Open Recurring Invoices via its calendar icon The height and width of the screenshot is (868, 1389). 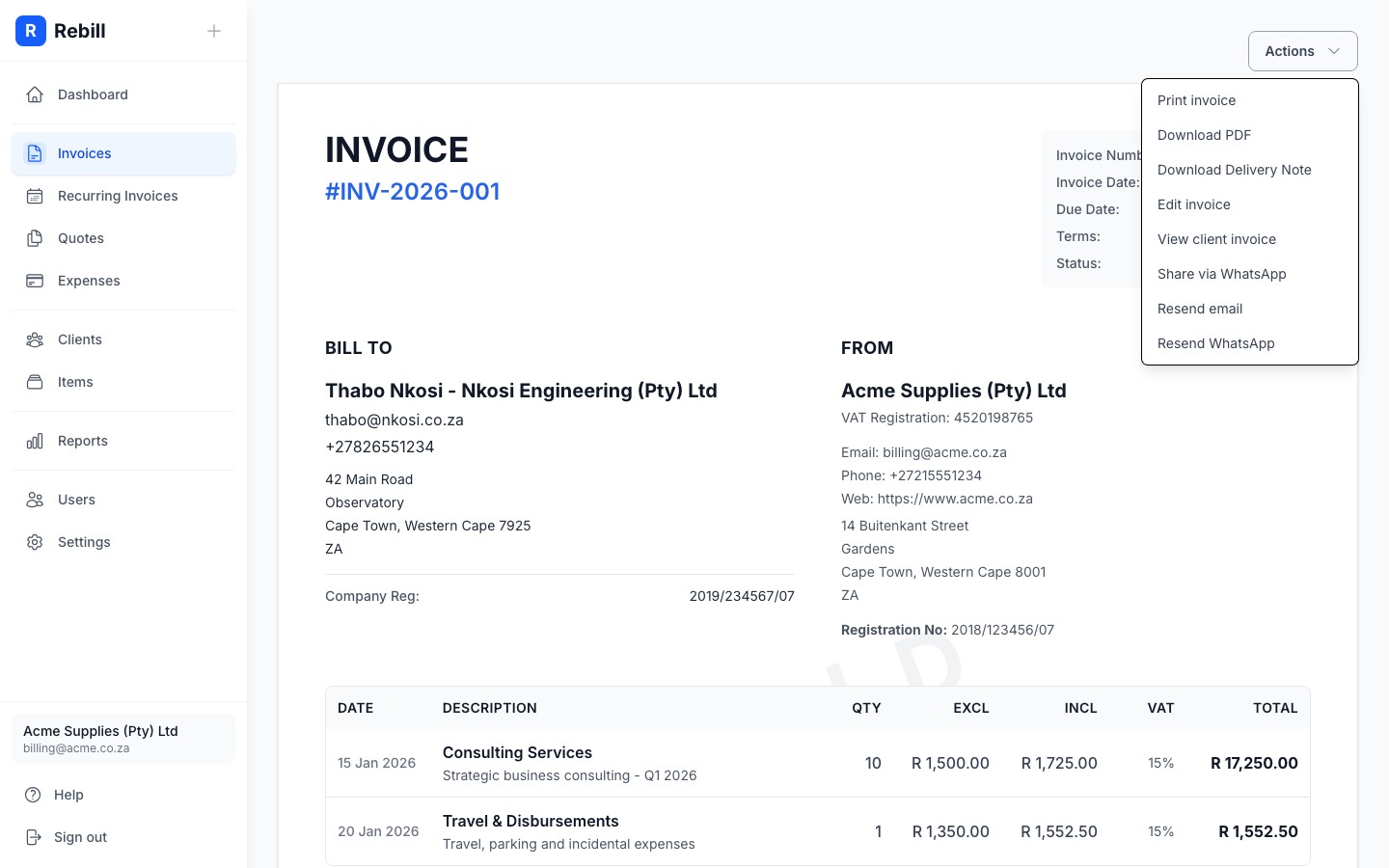click(35, 196)
